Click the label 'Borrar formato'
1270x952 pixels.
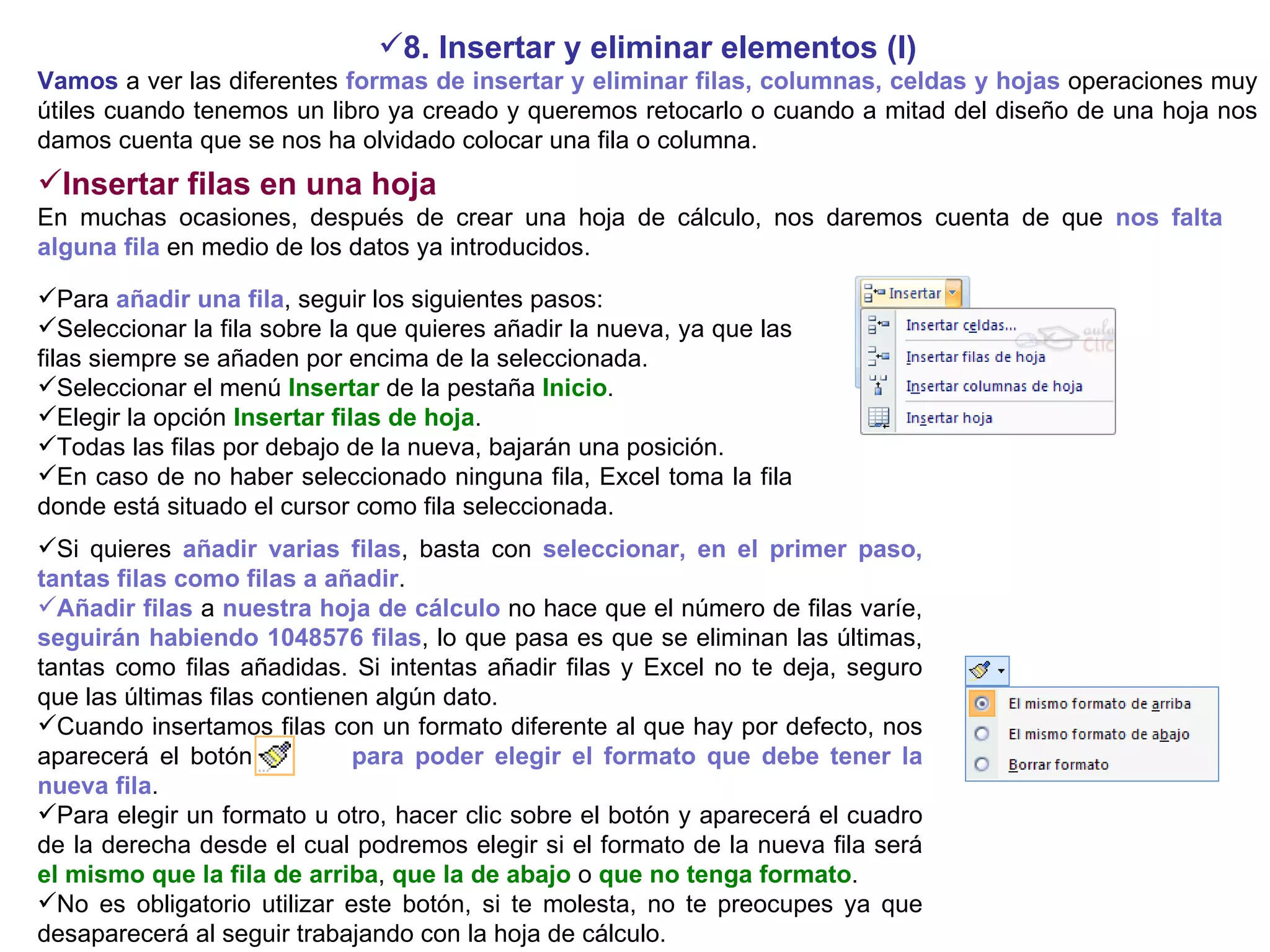click(1059, 764)
